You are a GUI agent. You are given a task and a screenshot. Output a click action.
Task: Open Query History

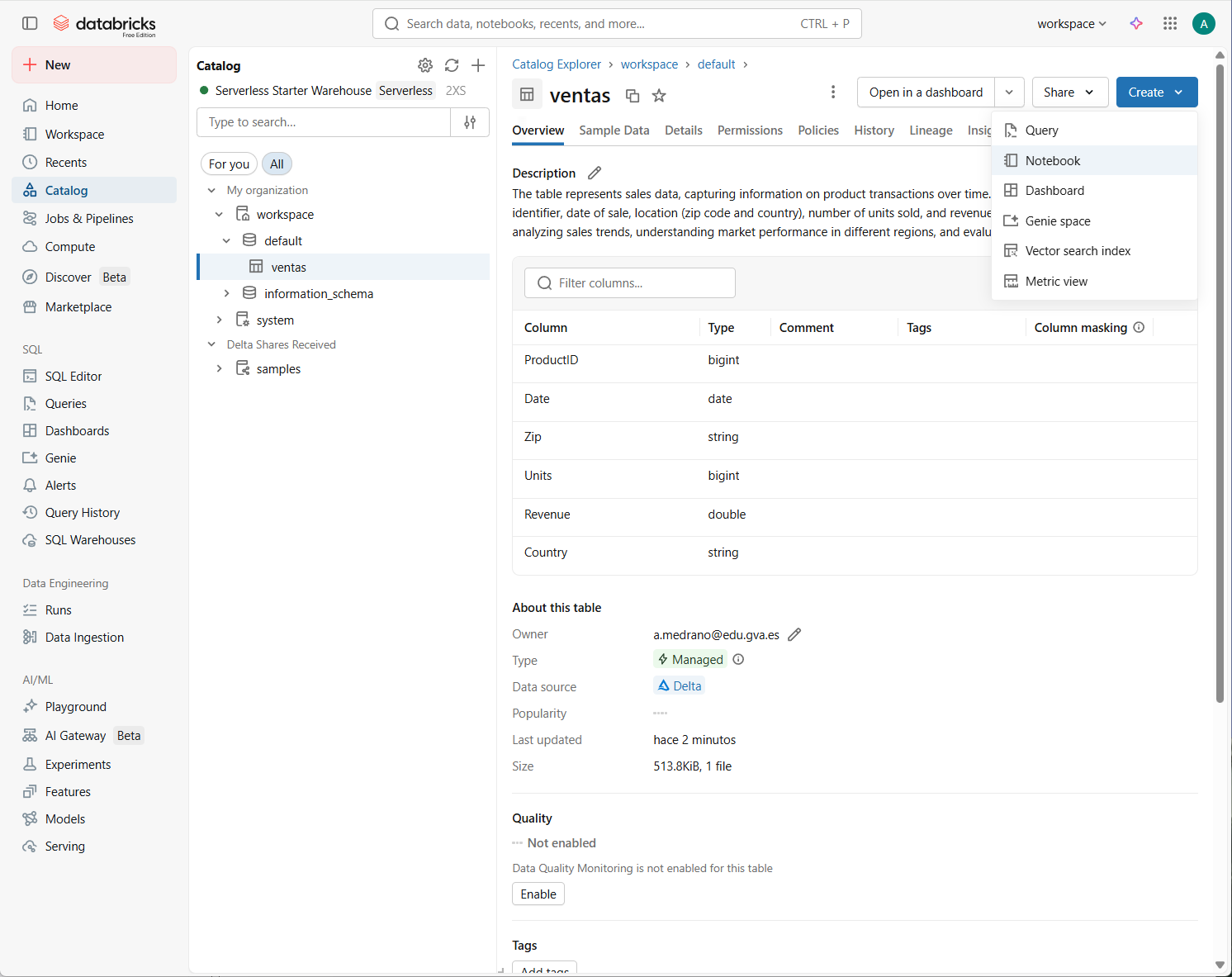point(94,512)
